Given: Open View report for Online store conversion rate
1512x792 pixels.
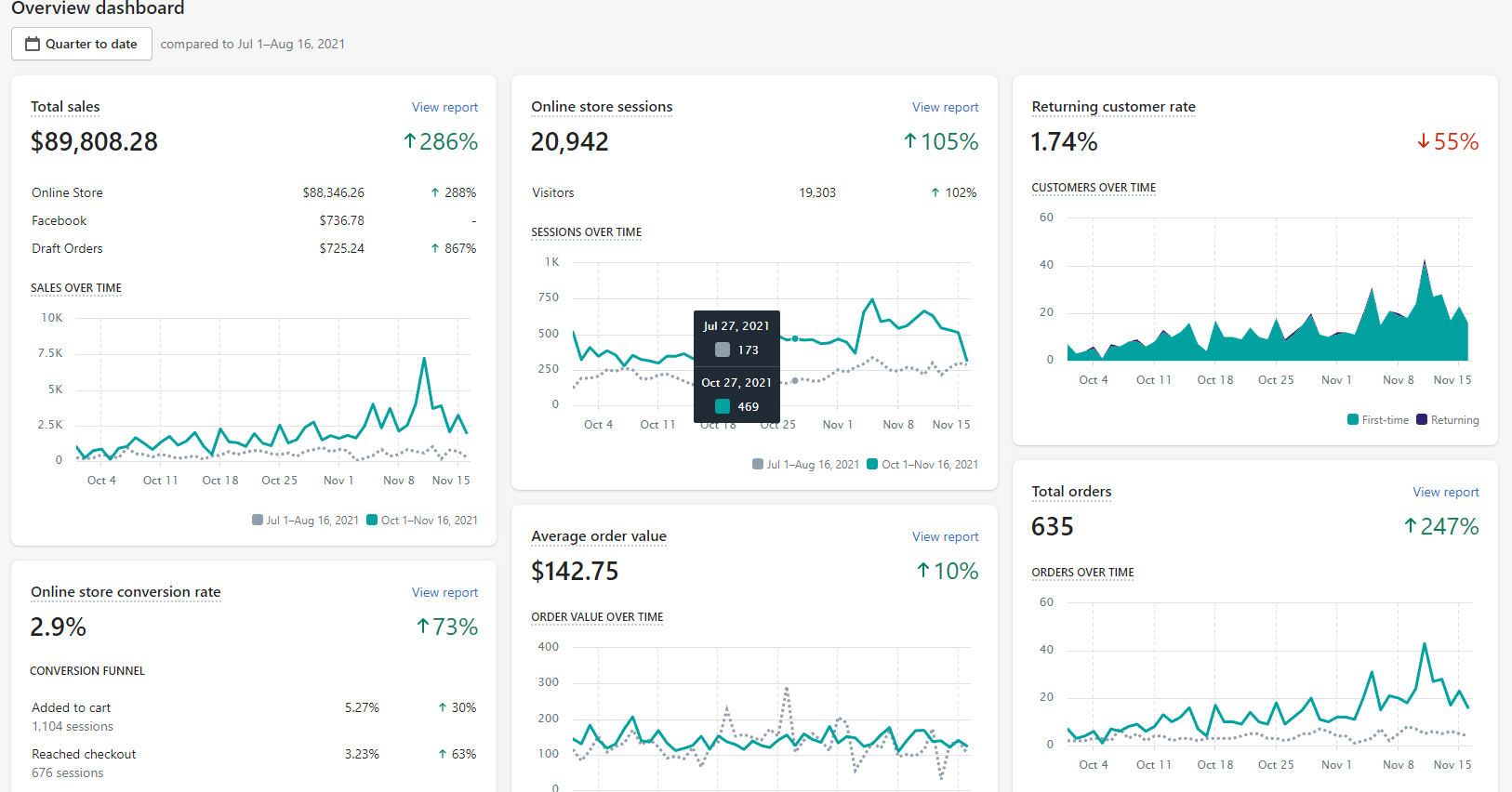Looking at the screenshot, I should point(444,592).
